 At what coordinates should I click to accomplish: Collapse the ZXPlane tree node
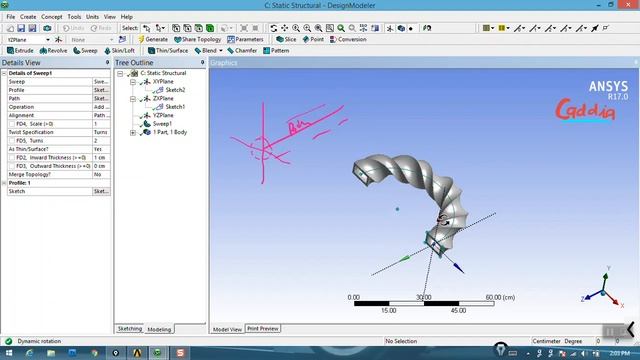[133, 99]
